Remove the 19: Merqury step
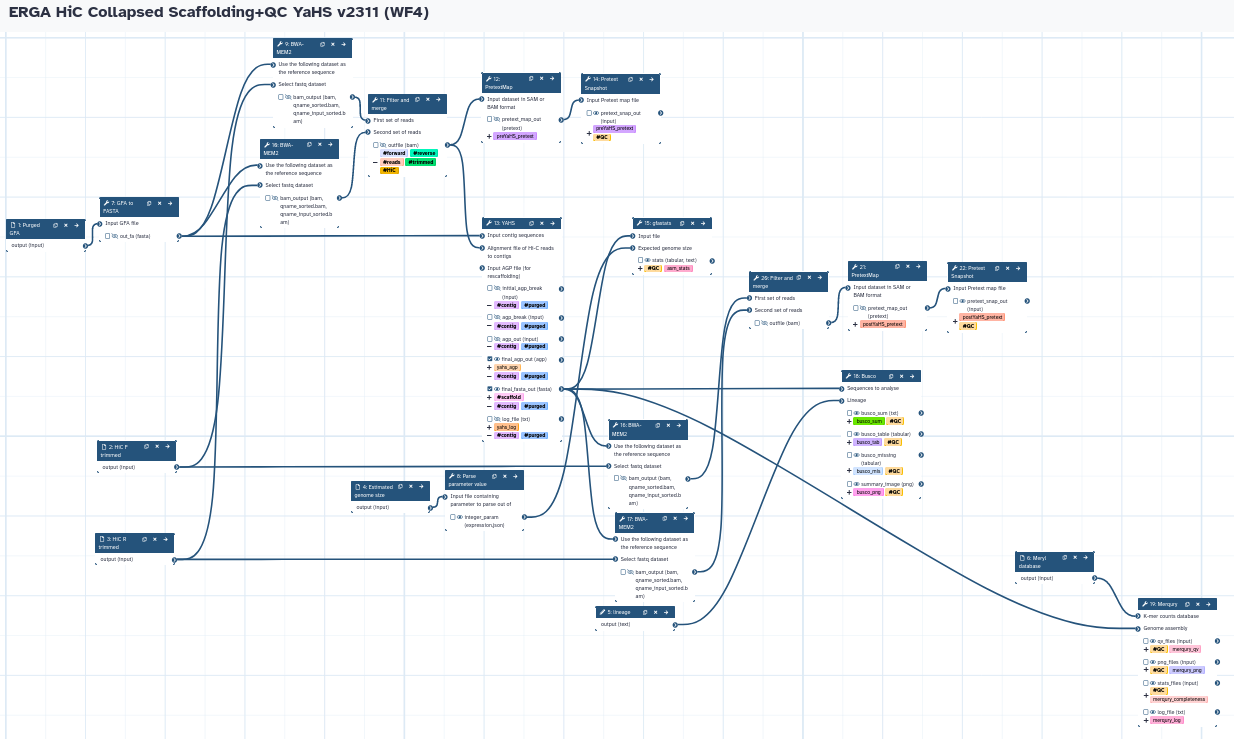Screen dimensions: 1234x739 [x=1197, y=604]
